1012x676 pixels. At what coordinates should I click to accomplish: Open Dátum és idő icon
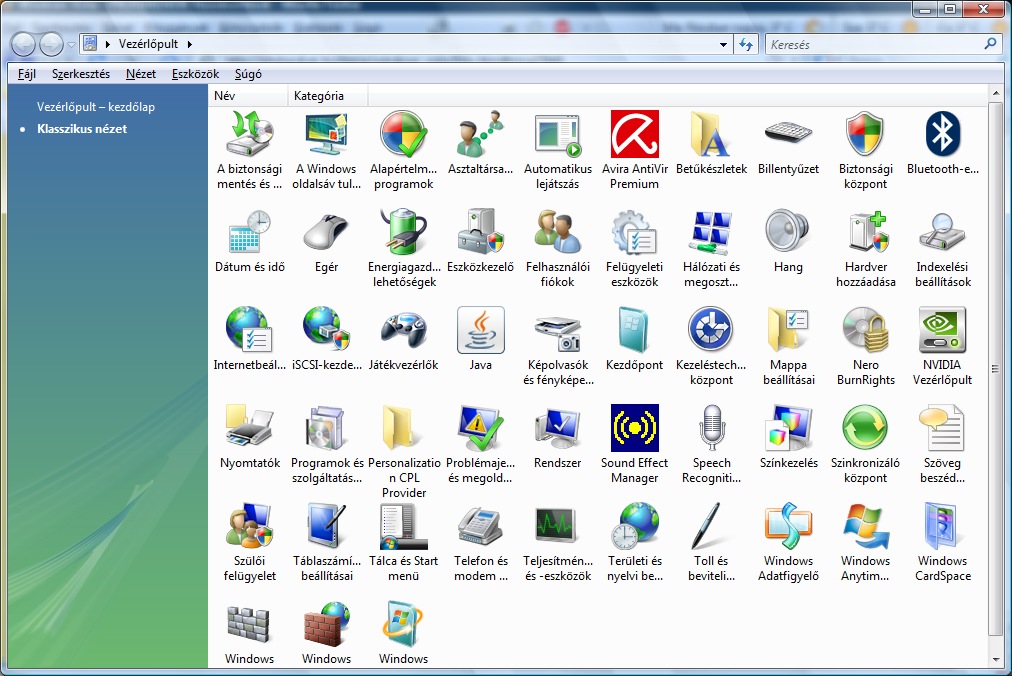pyautogui.click(x=250, y=232)
